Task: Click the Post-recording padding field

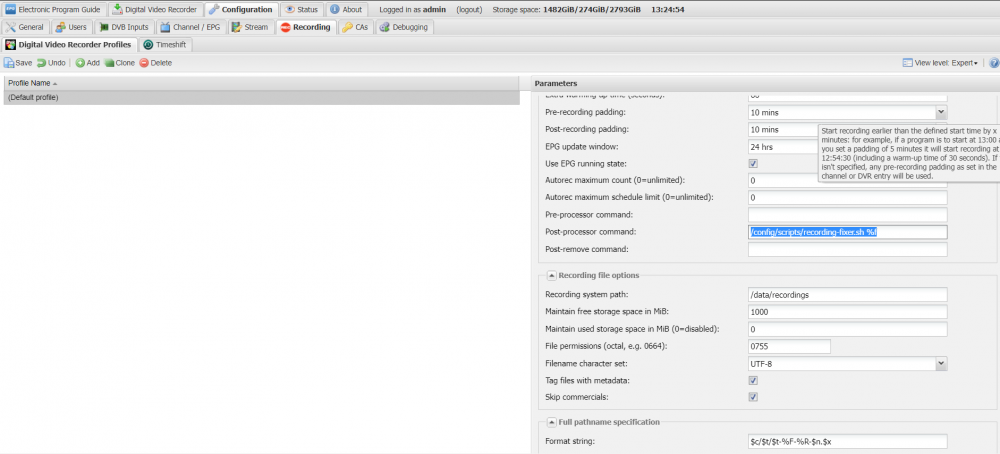Action: [783, 129]
